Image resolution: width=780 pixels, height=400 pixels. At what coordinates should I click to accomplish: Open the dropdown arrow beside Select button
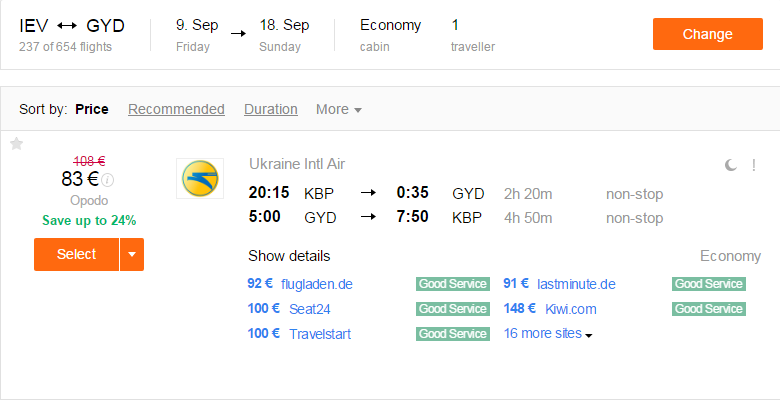[x=132, y=254]
